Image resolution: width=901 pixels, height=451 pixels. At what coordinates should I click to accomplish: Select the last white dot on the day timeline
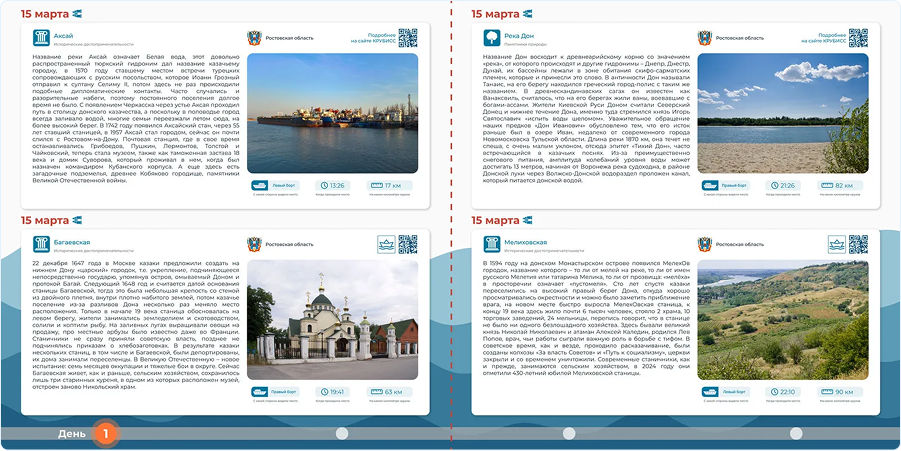click(796, 434)
